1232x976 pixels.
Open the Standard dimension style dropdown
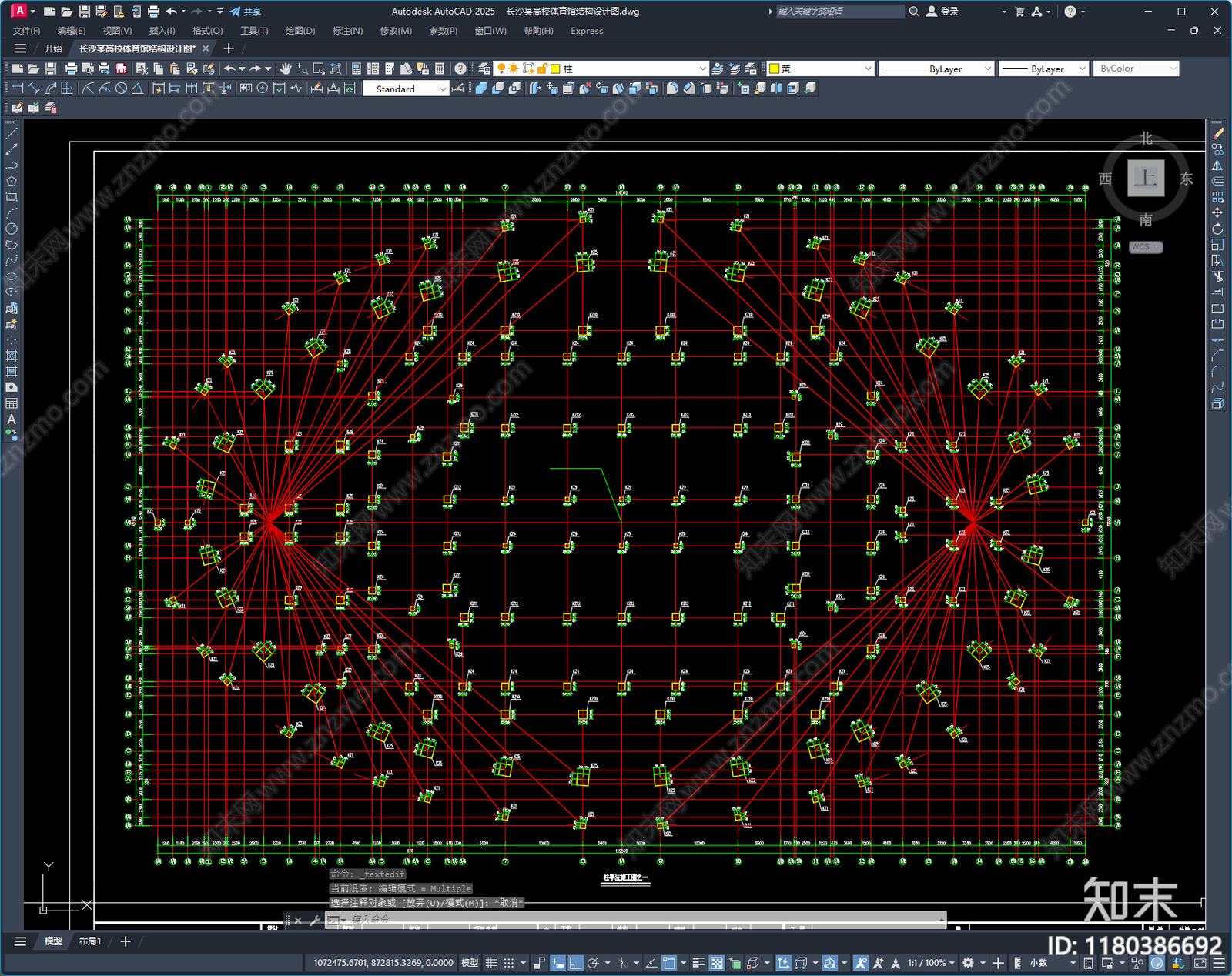[406, 89]
